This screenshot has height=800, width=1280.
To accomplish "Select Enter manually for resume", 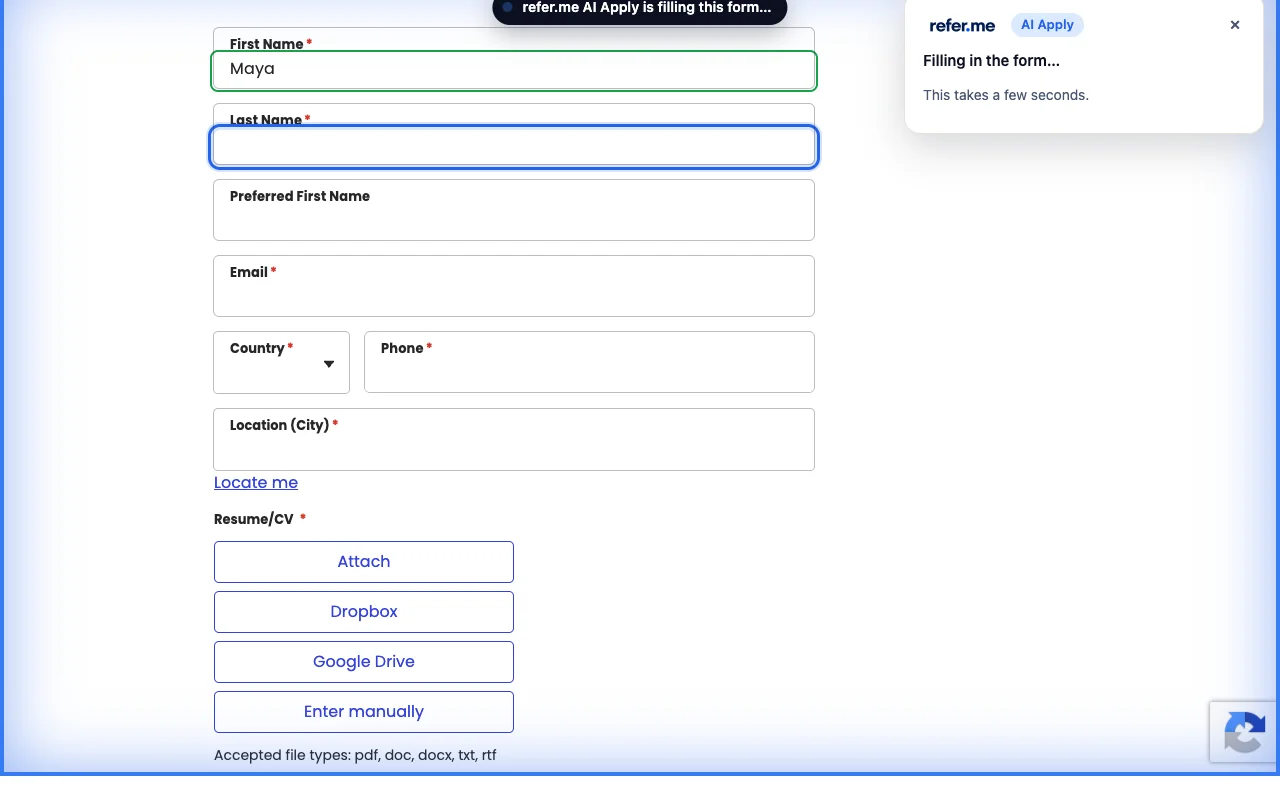I will tap(364, 712).
